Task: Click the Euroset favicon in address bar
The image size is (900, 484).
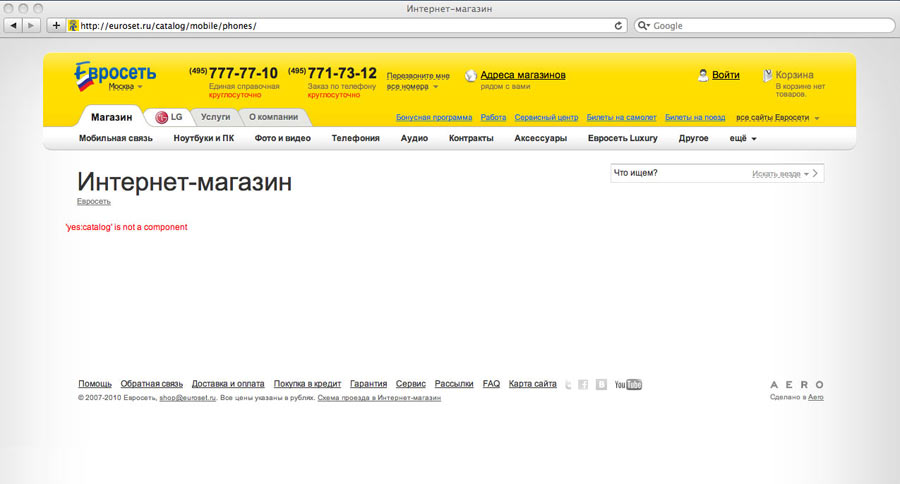Action: [x=73, y=26]
